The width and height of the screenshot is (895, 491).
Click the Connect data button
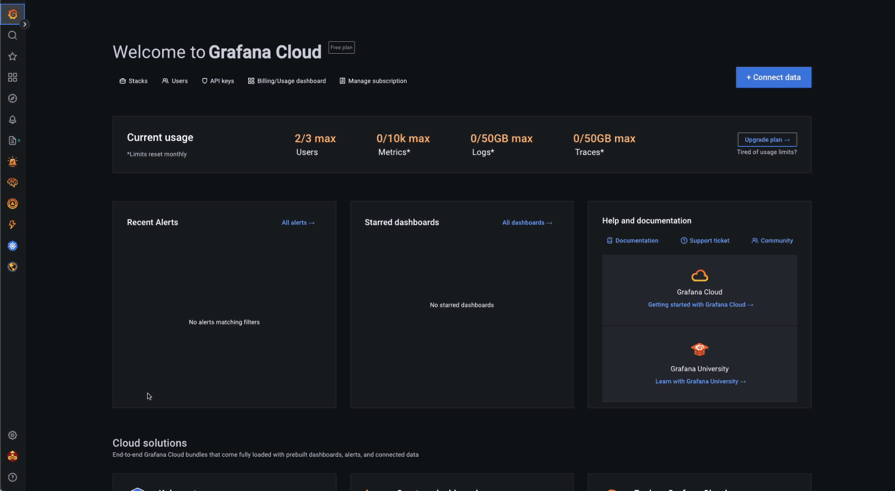coord(773,77)
